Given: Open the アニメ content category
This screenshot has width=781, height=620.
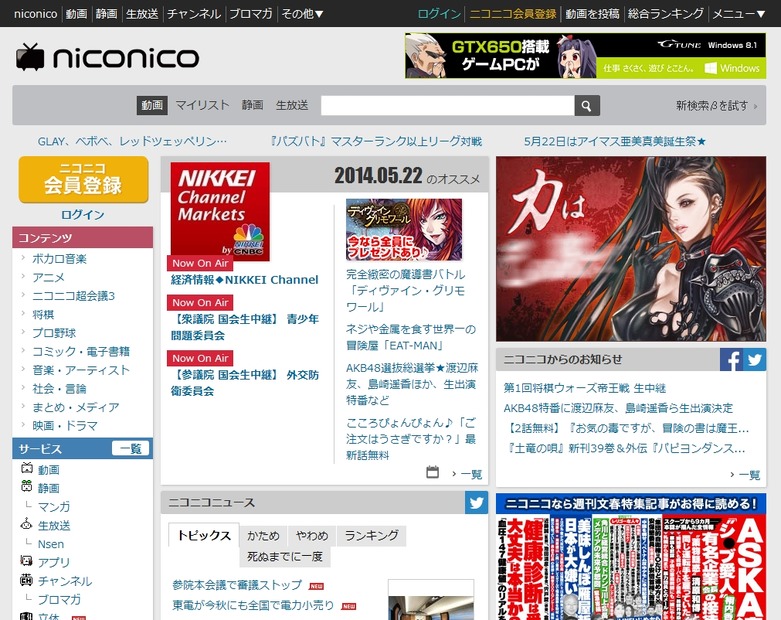Looking at the screenshot, I should (48, 277).
